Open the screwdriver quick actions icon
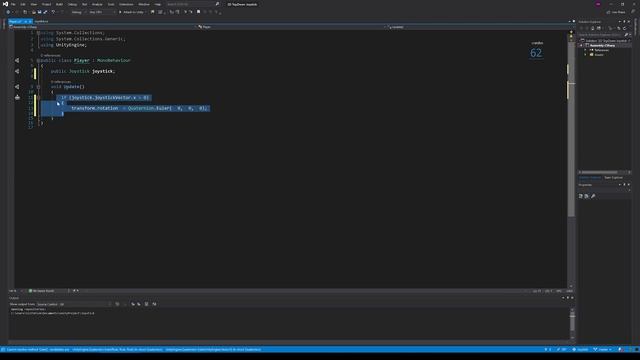640x360 pixels. 17,97
